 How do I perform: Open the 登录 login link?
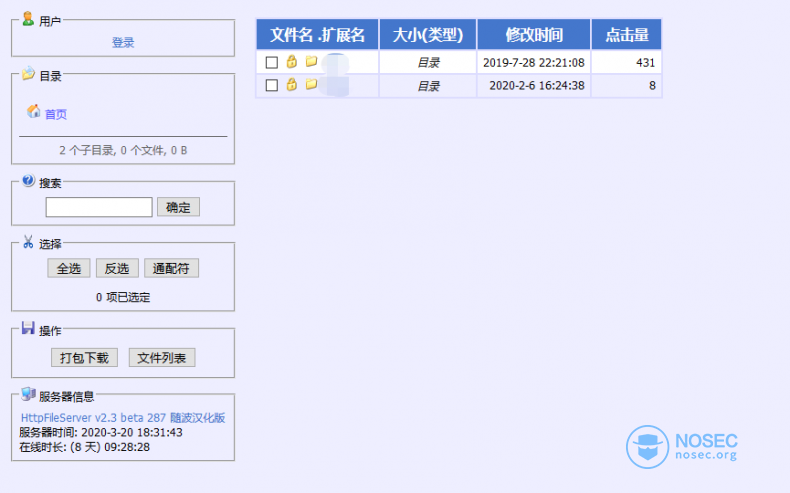coord(123,42)
